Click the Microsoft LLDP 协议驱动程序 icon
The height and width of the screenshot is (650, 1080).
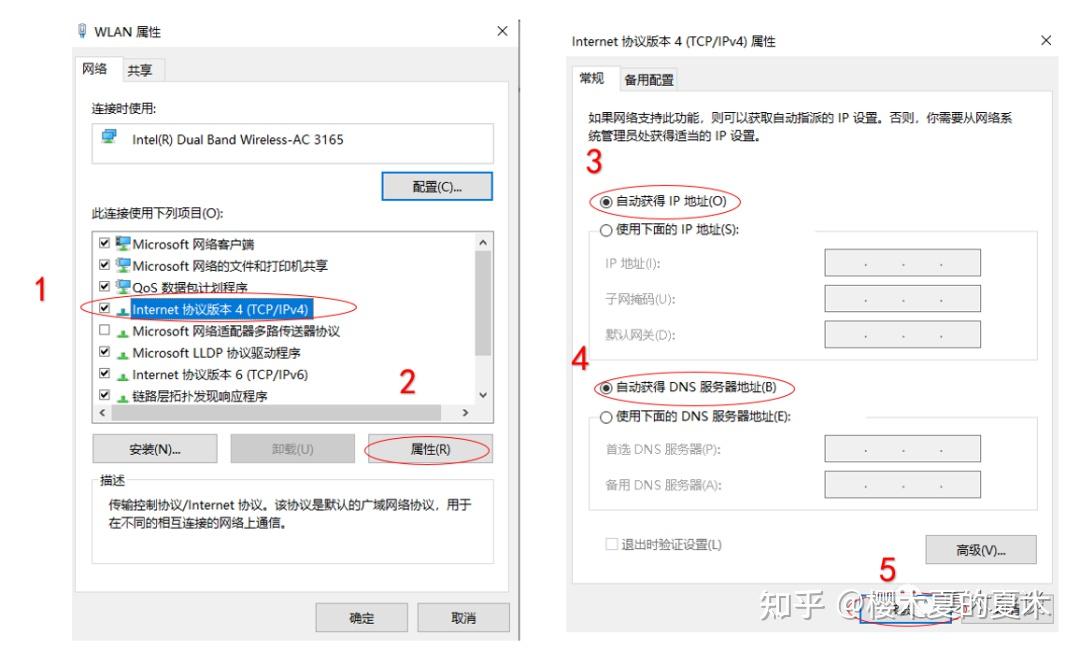click(123, 355)
